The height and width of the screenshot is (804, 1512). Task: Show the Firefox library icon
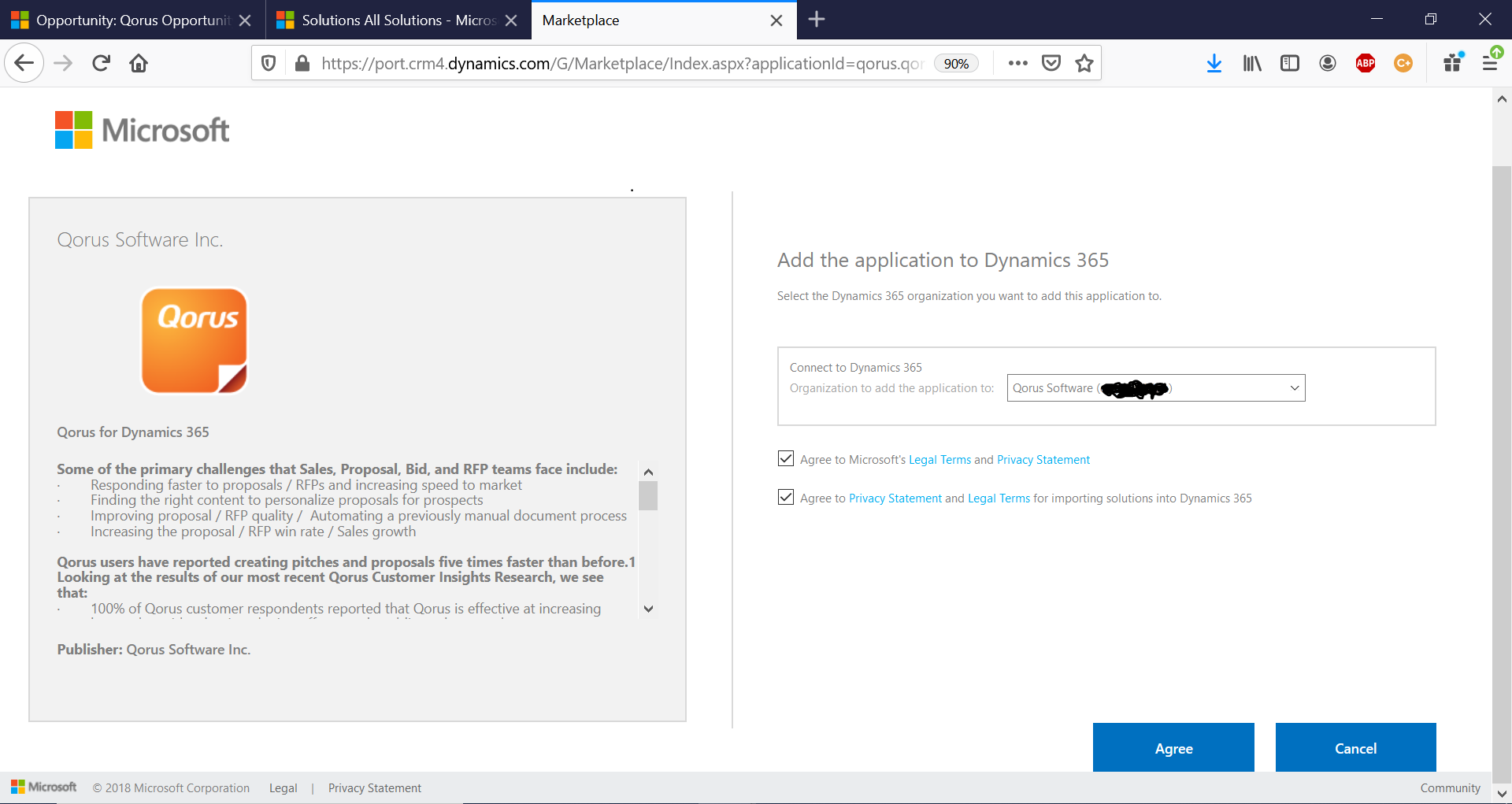[x=1251, y=63]
